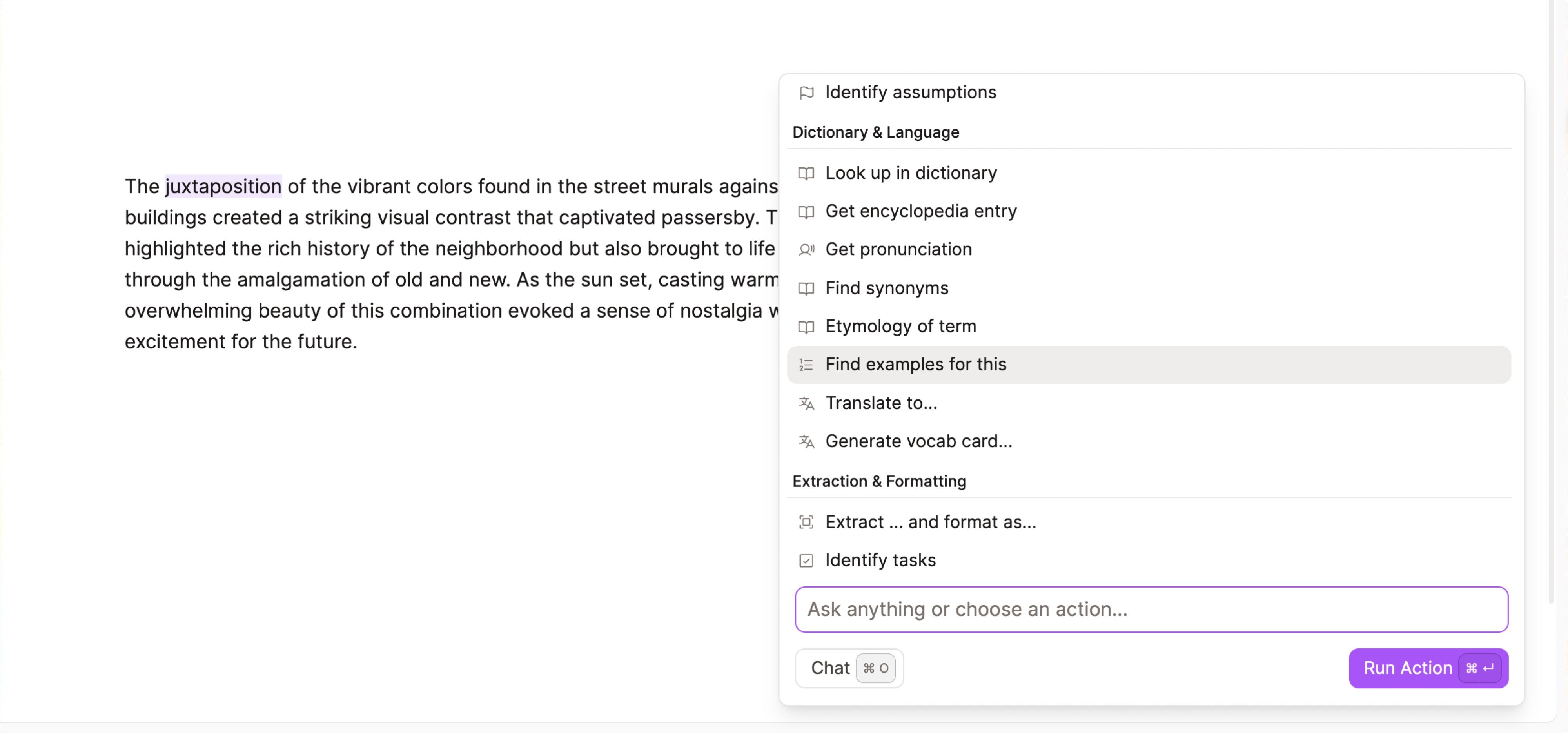Click the flag icon beside Identify assumptions
1568x733 pixels.
(x=806, y=93)
